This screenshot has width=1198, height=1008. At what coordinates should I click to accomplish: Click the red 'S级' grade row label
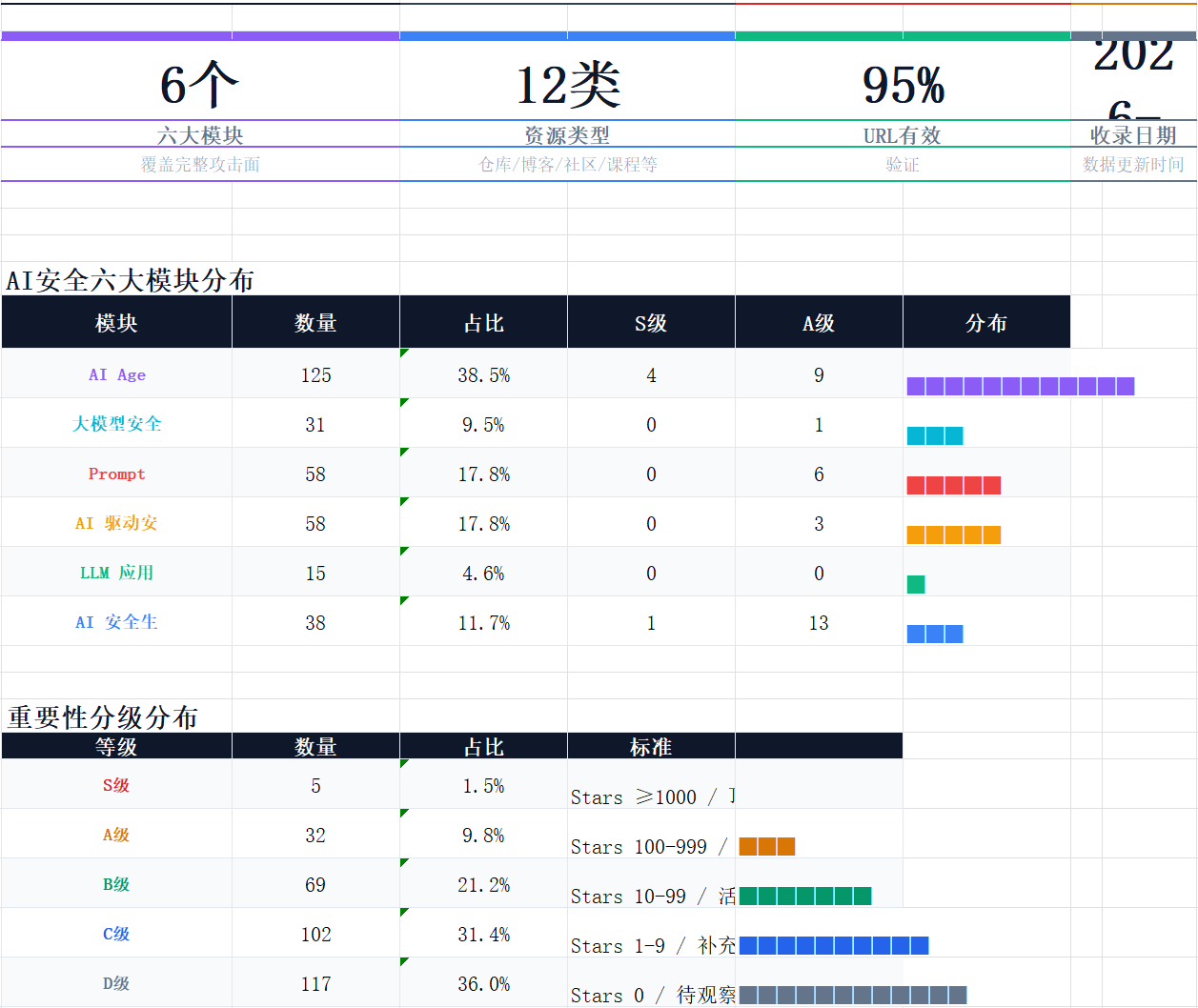116,785
